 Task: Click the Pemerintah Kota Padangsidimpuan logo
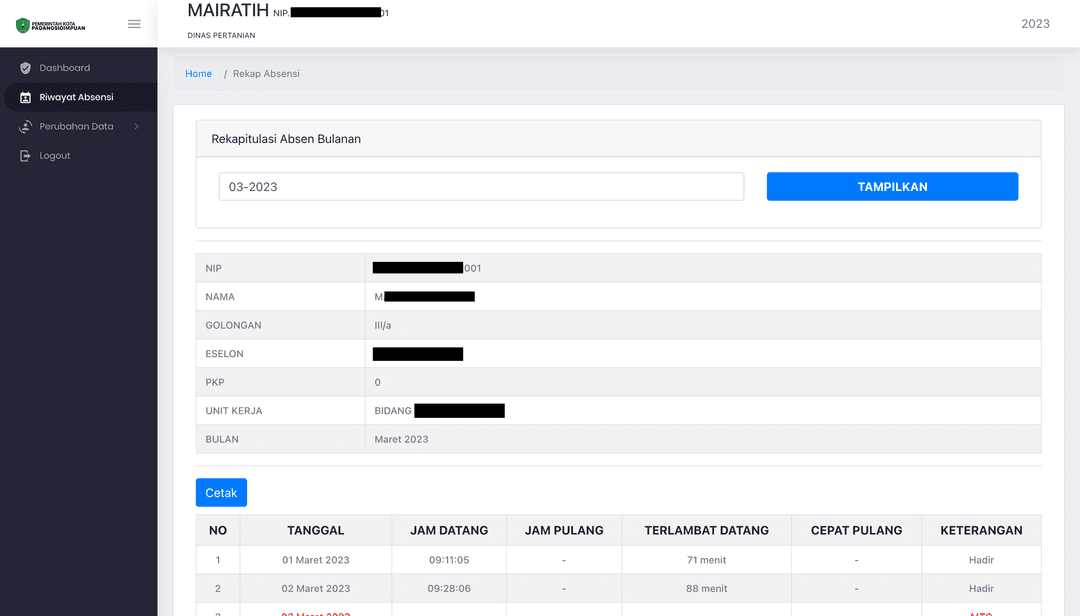tap(51, 25)
